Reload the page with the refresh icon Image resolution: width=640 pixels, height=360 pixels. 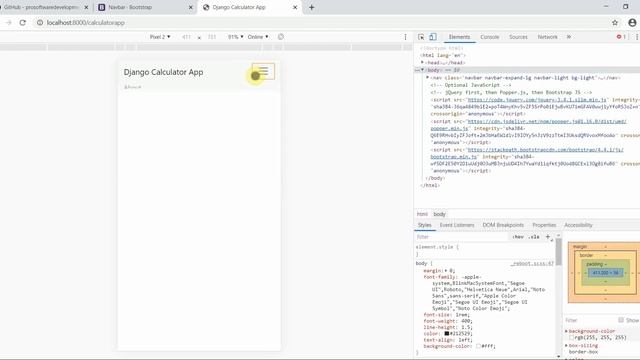click(22, 23)
